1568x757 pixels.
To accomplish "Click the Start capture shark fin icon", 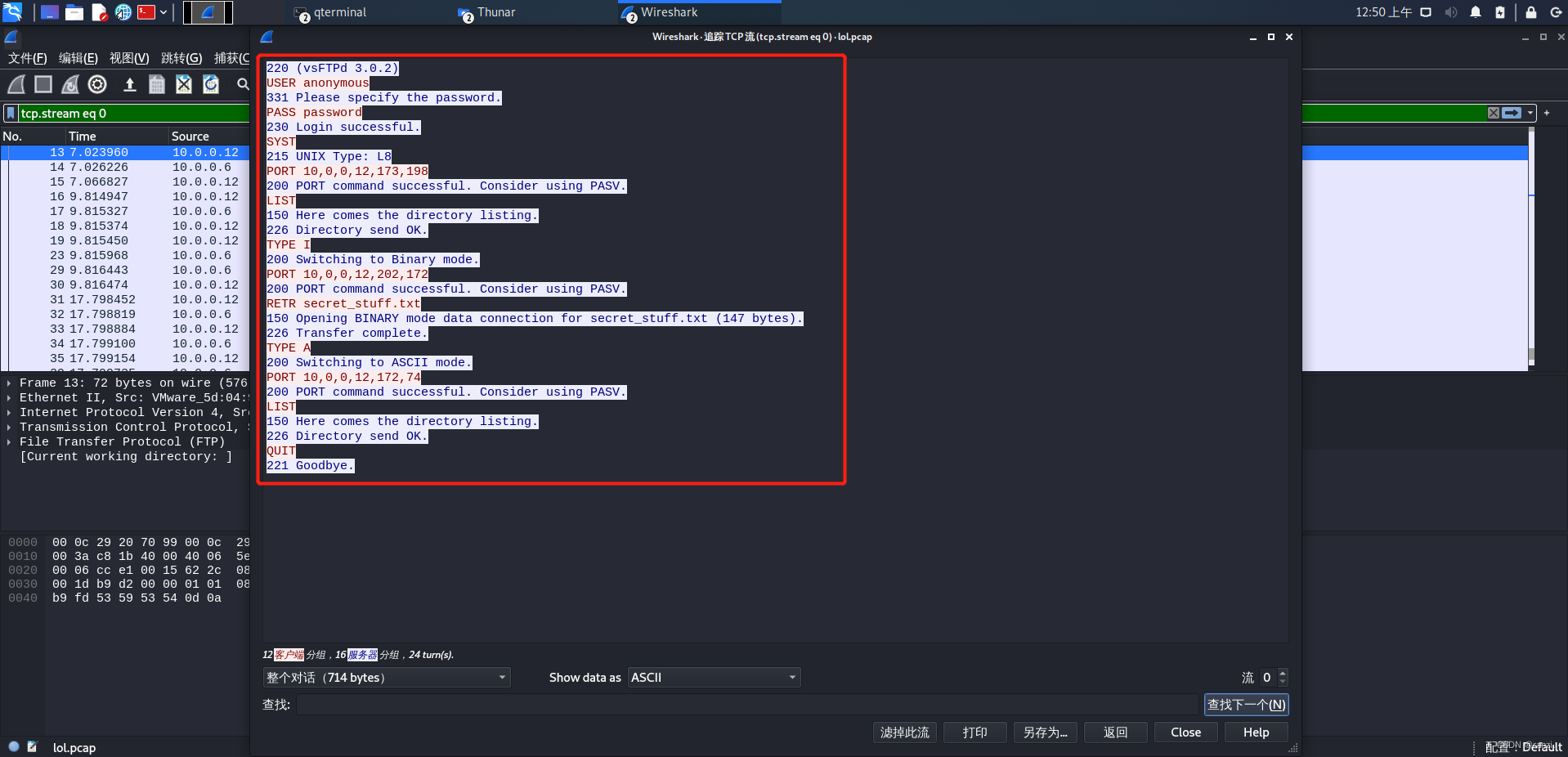I will tap(16, 84).
